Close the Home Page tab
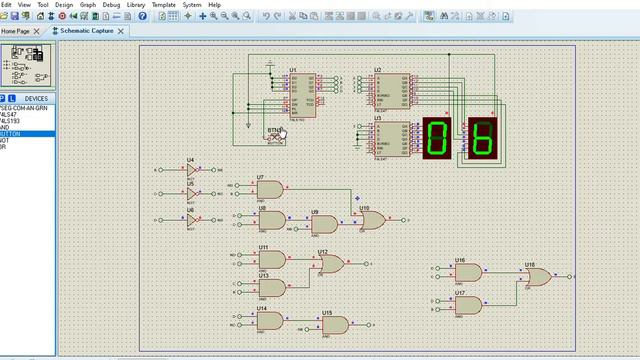Viewport: 640px width, 360px height. click(x=37, y=31)
